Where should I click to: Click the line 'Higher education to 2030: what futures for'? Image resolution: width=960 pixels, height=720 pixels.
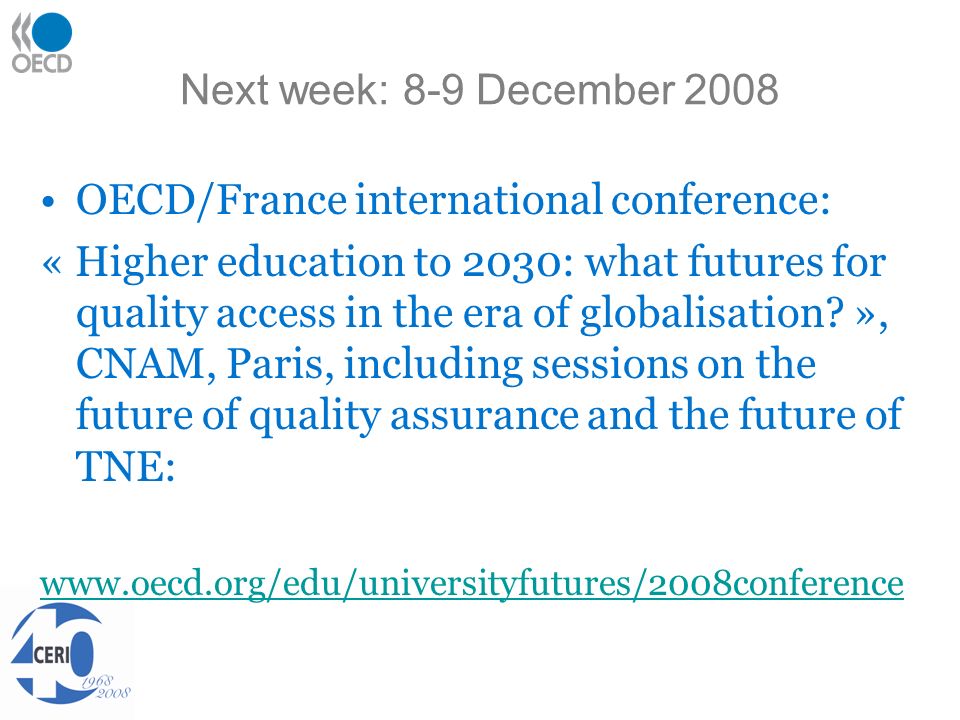[481, 261]
